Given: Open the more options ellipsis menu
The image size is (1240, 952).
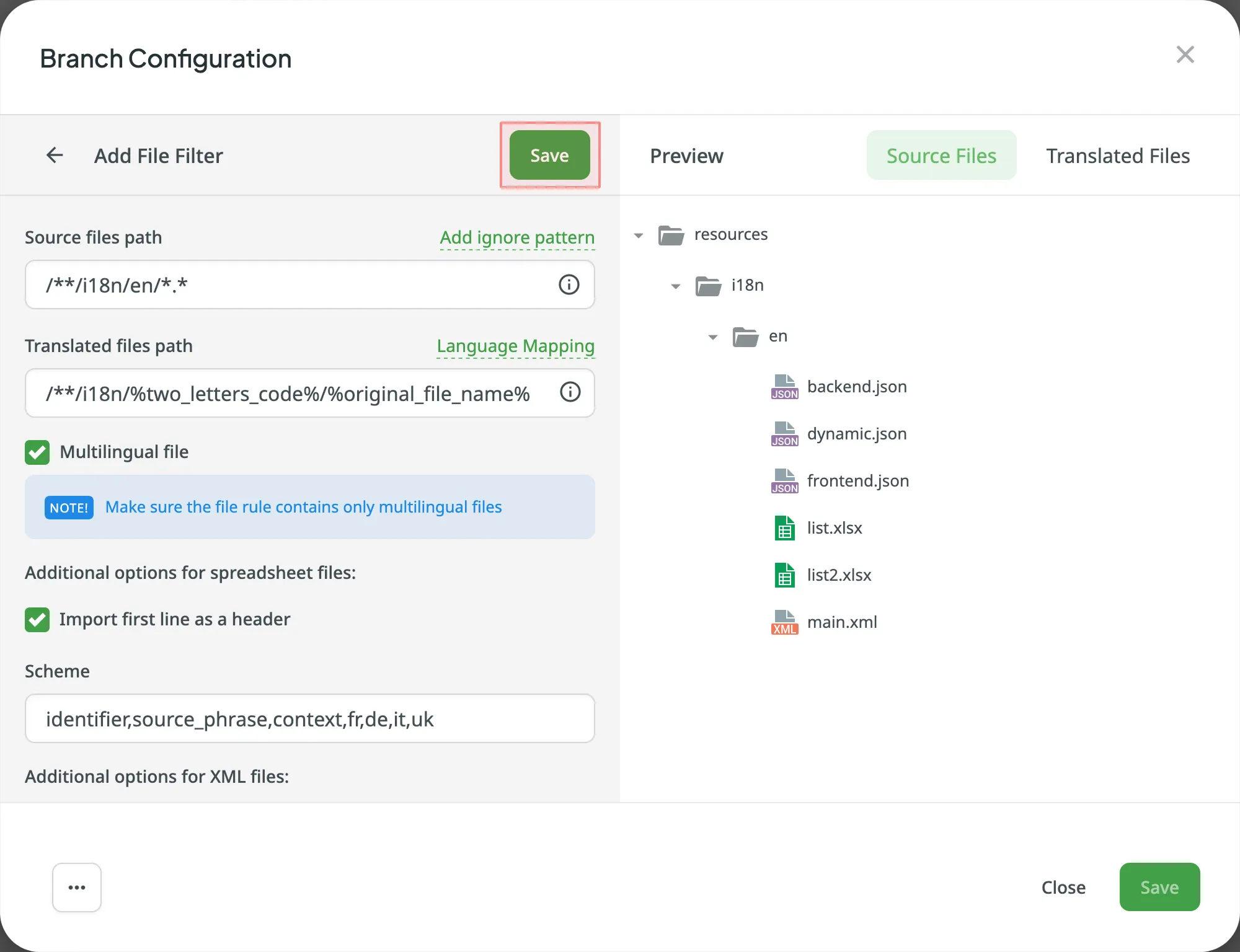Looking at the screenshot, I should (x=76, y=887).
